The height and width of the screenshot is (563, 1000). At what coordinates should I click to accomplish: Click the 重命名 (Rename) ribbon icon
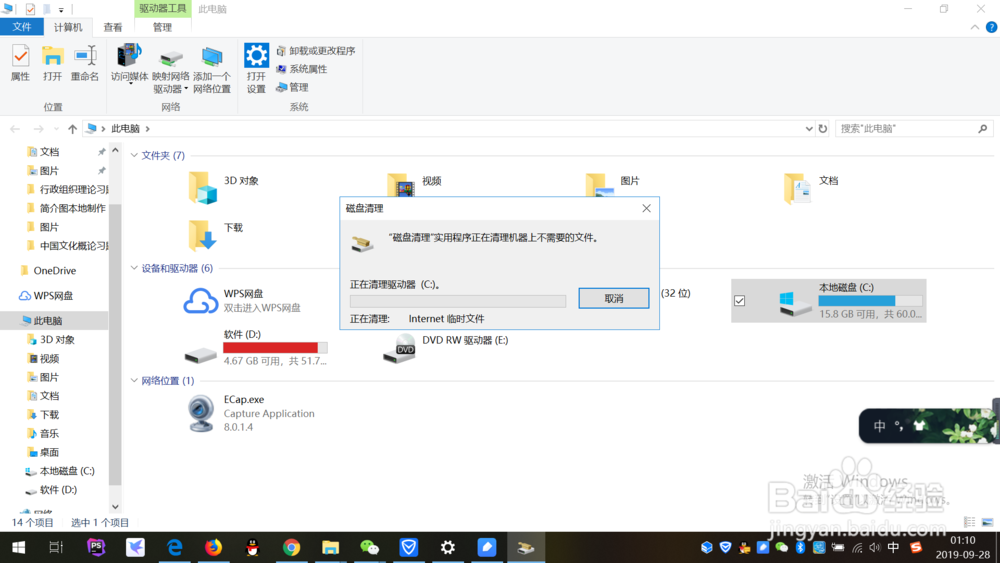(85, 62)
